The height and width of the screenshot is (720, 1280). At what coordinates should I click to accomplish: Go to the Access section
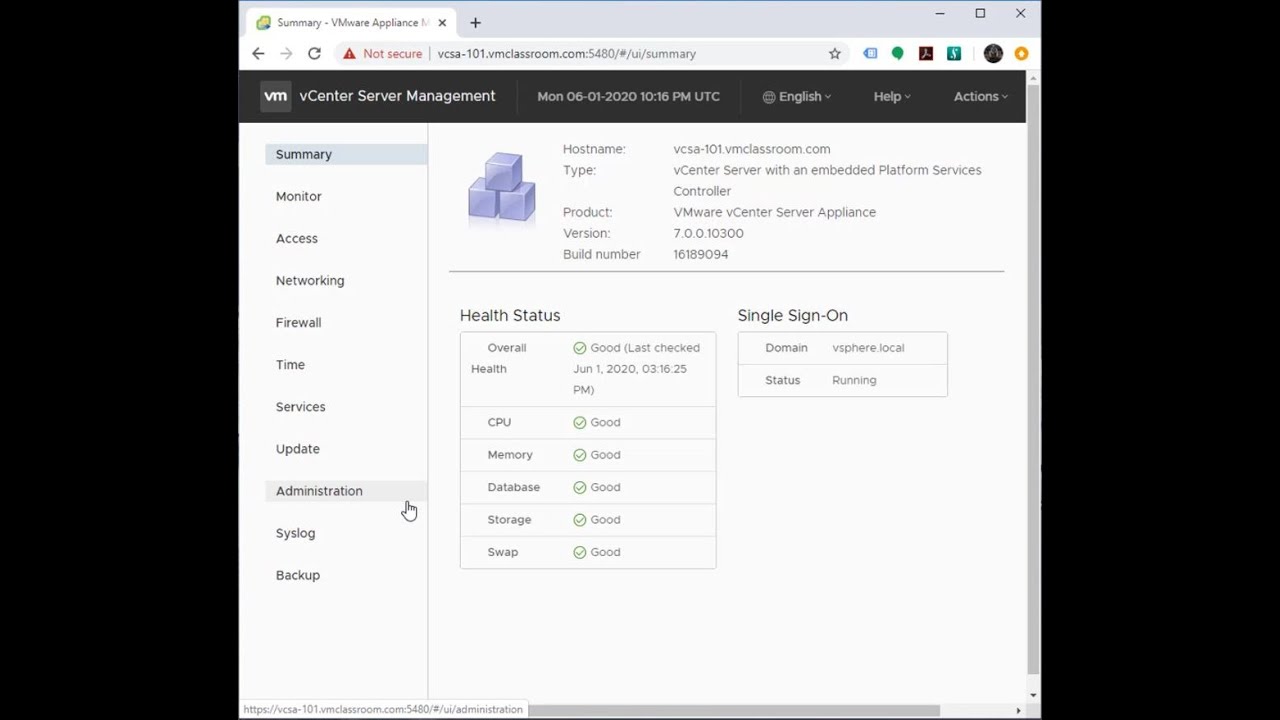pyautogui.click(x=346, y=238)
